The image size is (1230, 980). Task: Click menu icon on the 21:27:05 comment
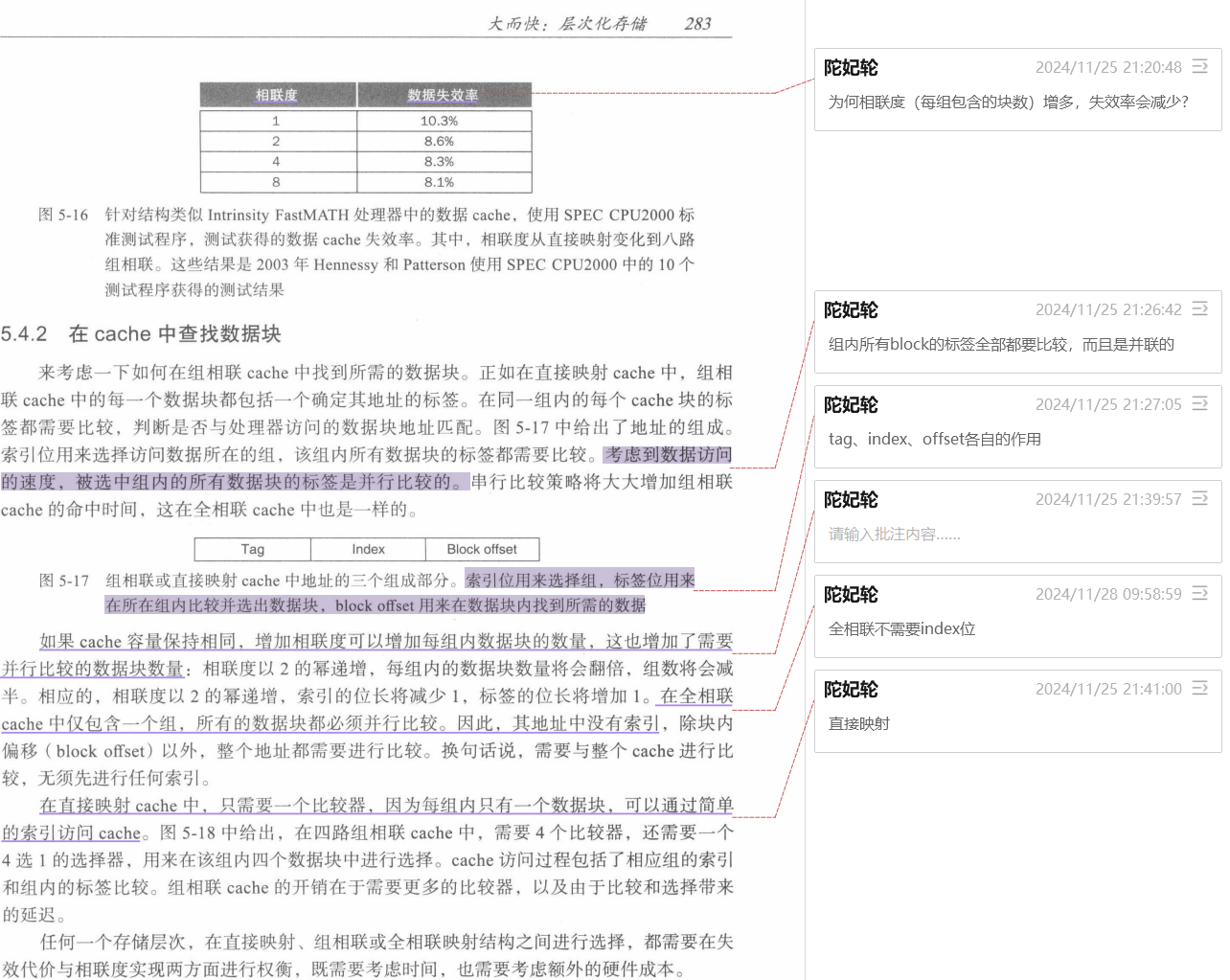click(1199, 404)
